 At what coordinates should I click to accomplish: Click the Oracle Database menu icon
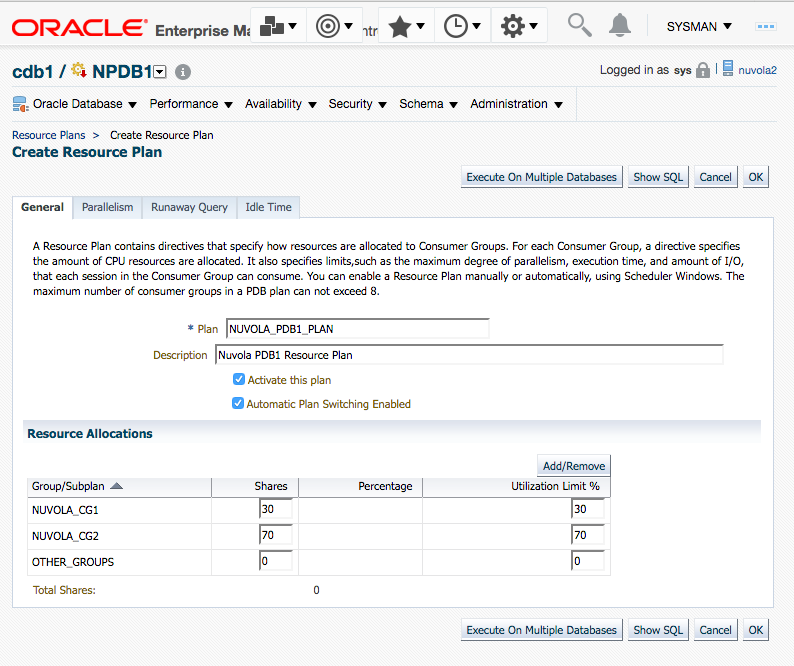[20, 104]
